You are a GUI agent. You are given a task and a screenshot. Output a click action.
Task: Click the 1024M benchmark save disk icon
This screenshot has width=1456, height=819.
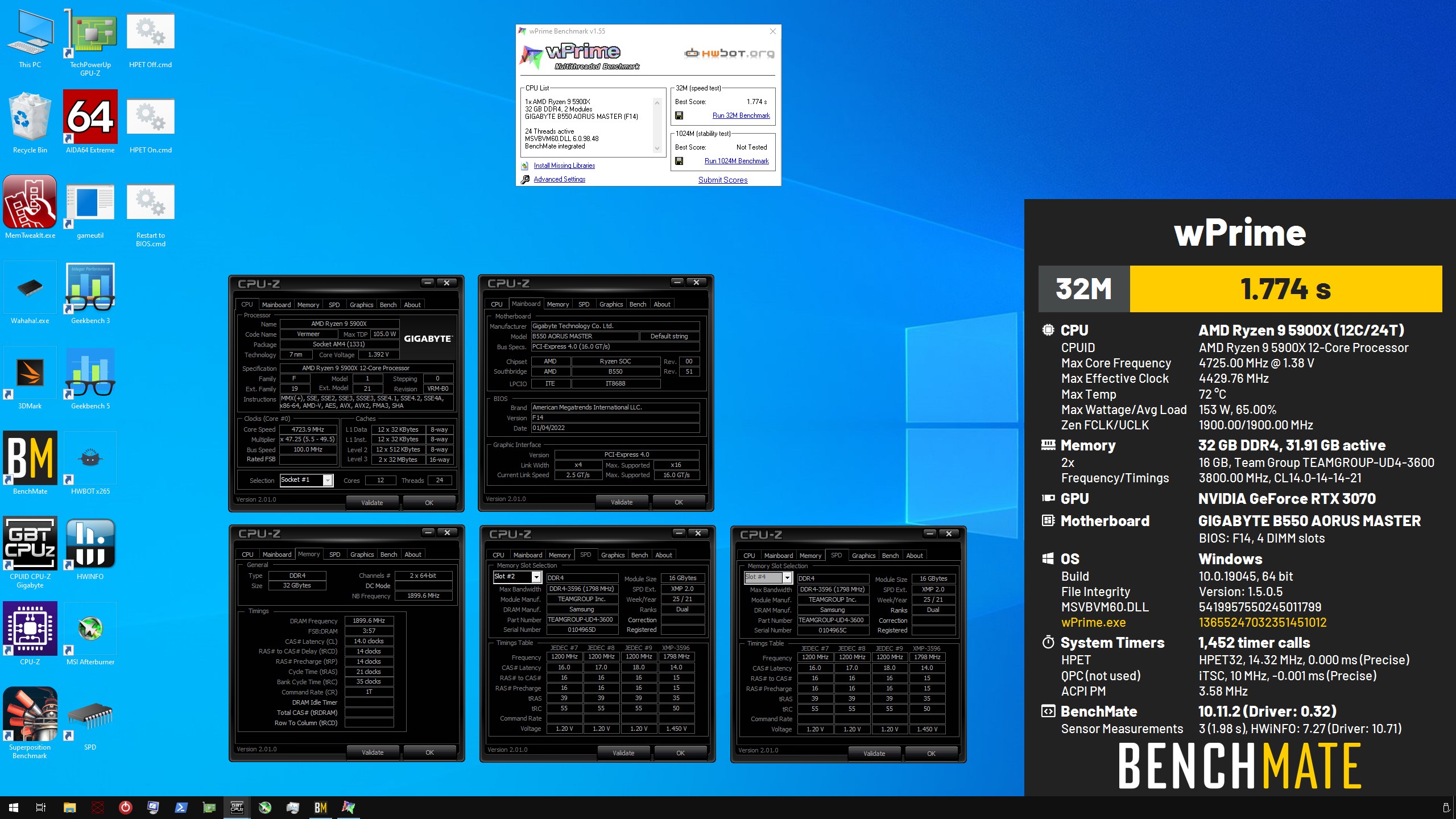[679, 161]
